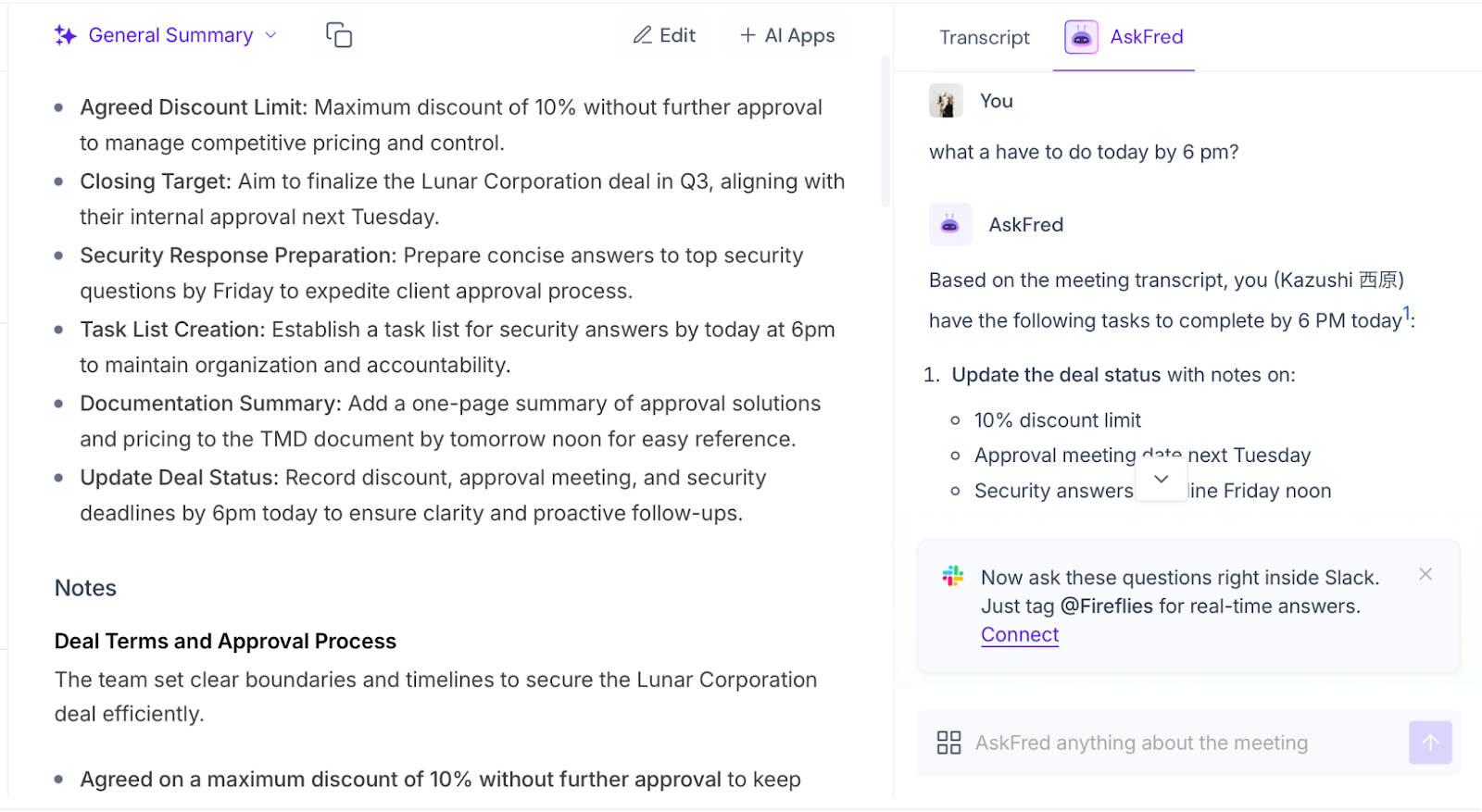Screen dimensions: 1482x812
Task: Click the "Deal Terms and Approval Process" heading
Action: (225, 642)
